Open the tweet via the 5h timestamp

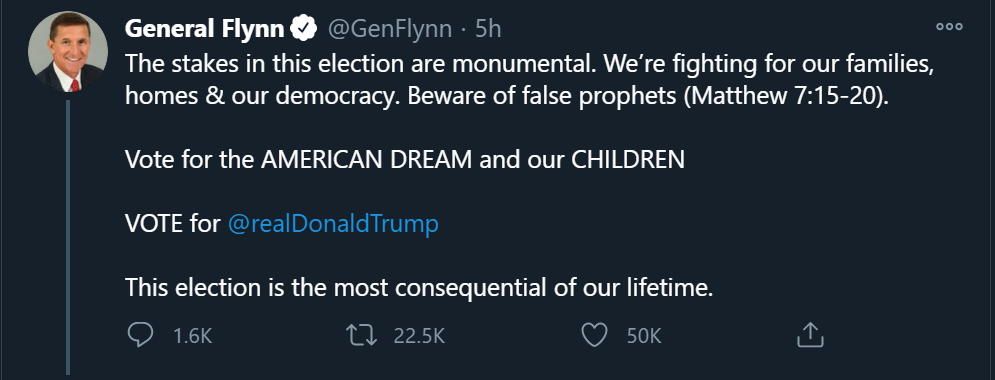pos(489,29)
